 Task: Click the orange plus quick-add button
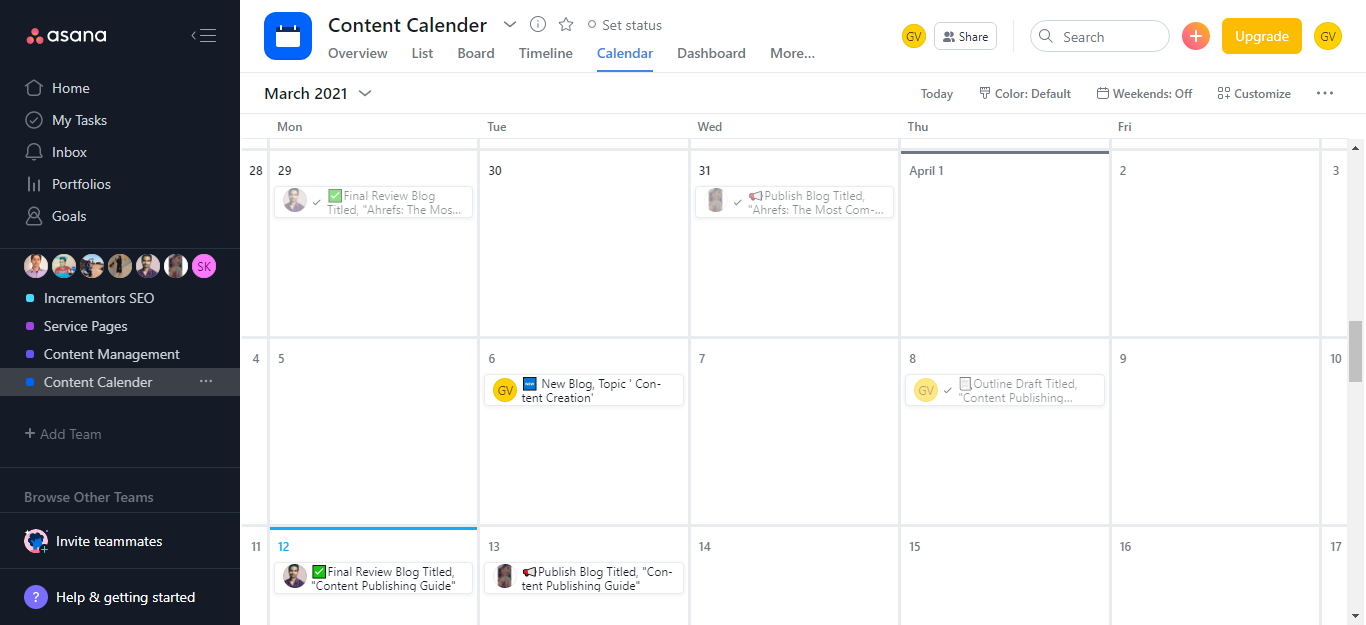click(x=1196, y=36)
